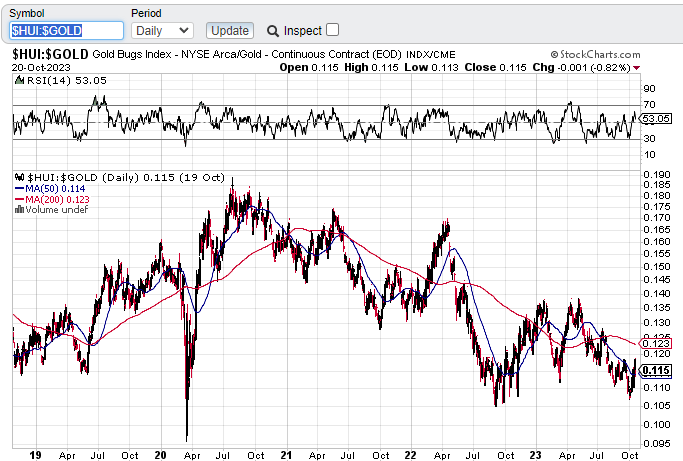Enable the Inspect checkbox
683x461 pixels.
click(x=333, y=30)
